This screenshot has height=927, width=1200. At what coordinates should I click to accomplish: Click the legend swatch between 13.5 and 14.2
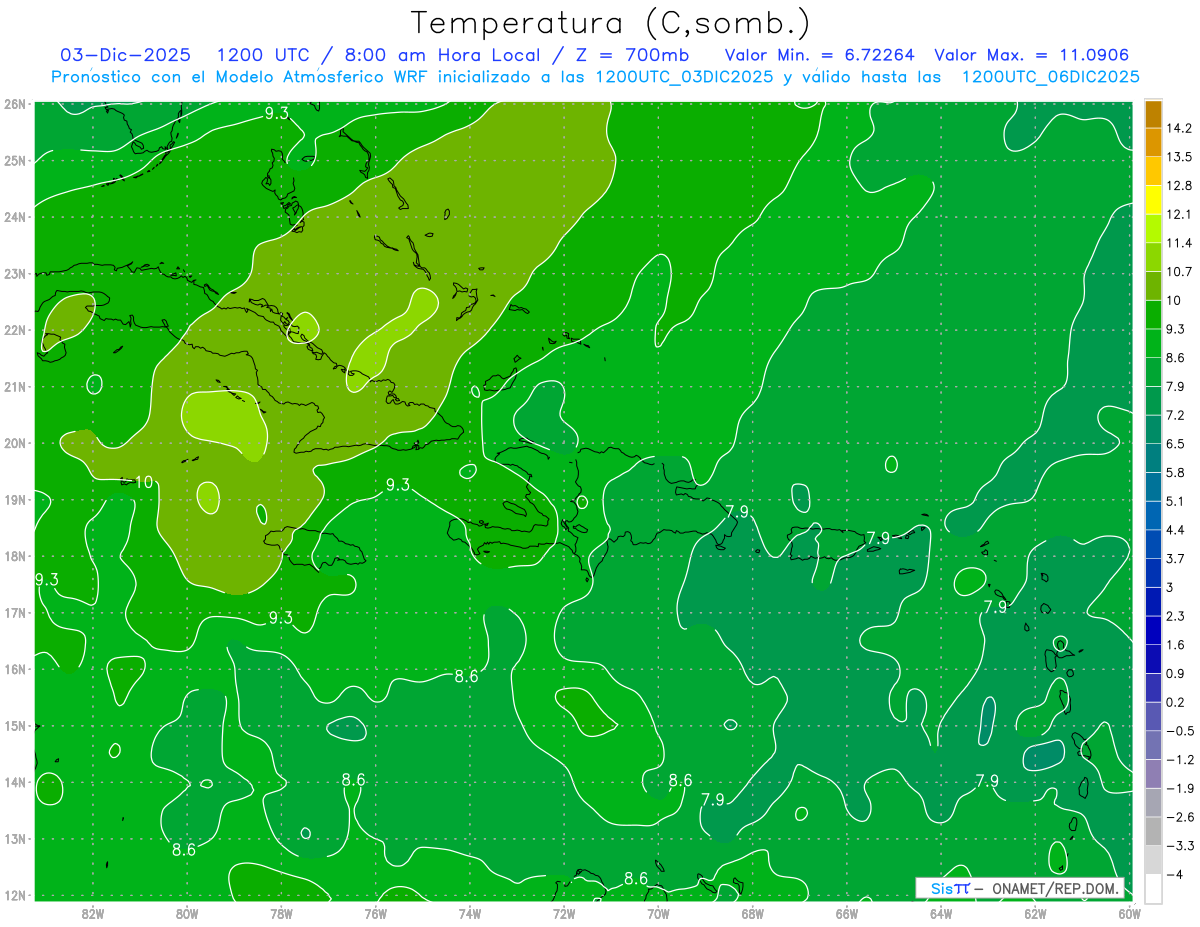click(1153, 142)
